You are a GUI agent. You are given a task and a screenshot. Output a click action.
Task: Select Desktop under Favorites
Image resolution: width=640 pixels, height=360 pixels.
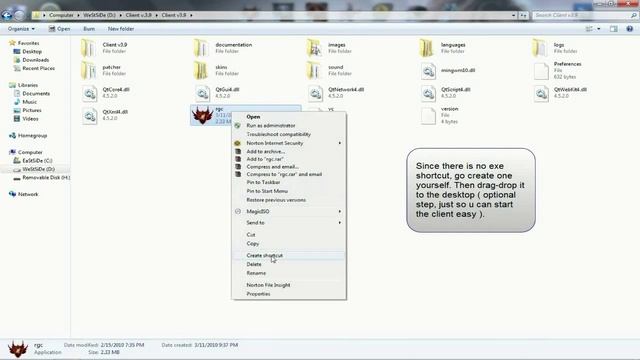(x=27, y=51)
